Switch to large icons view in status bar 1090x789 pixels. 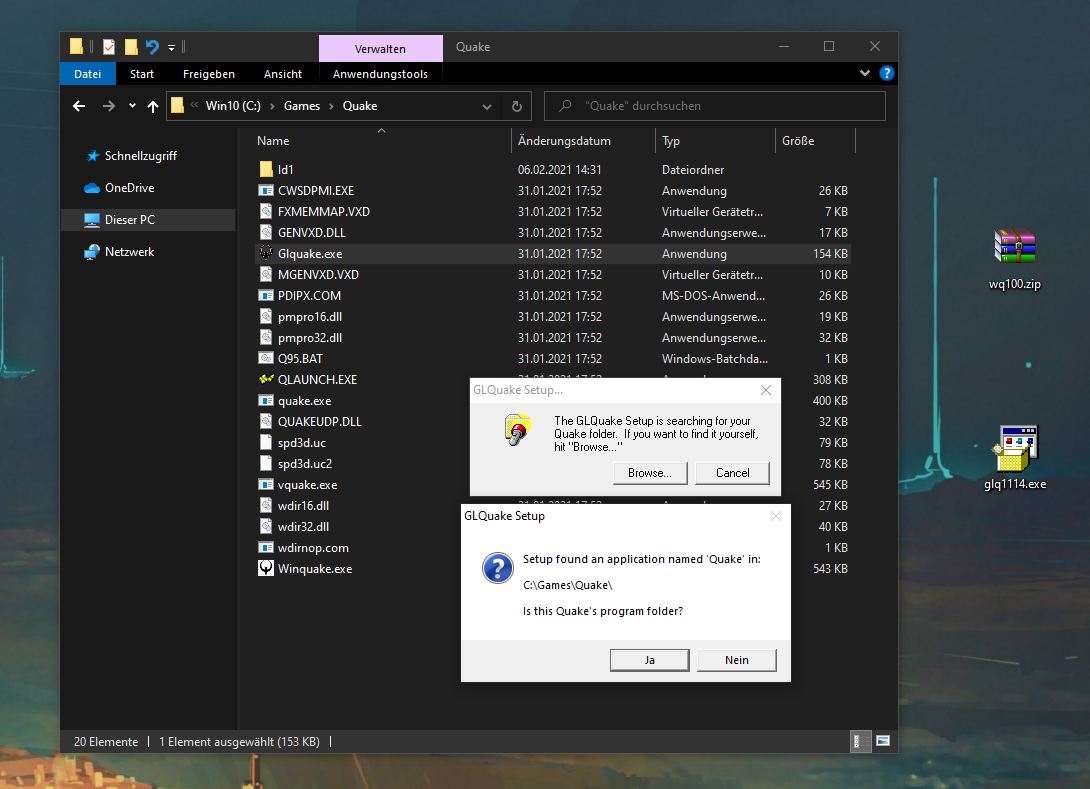click(883, 741)
